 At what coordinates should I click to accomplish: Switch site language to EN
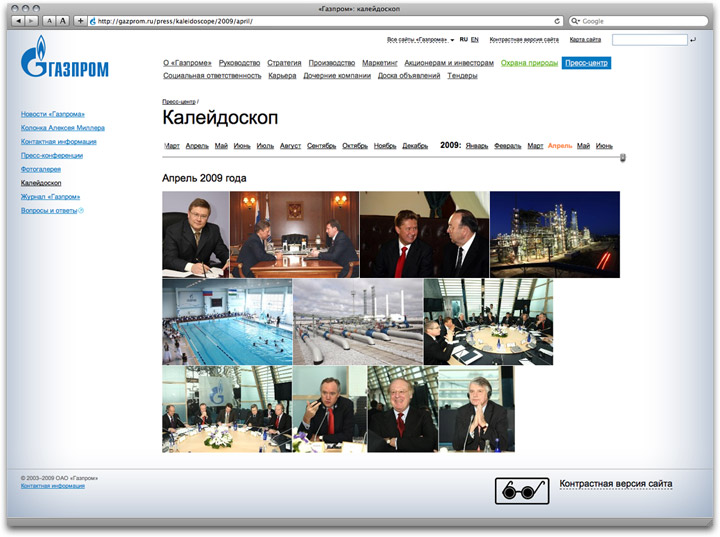(x=474, y=39)
